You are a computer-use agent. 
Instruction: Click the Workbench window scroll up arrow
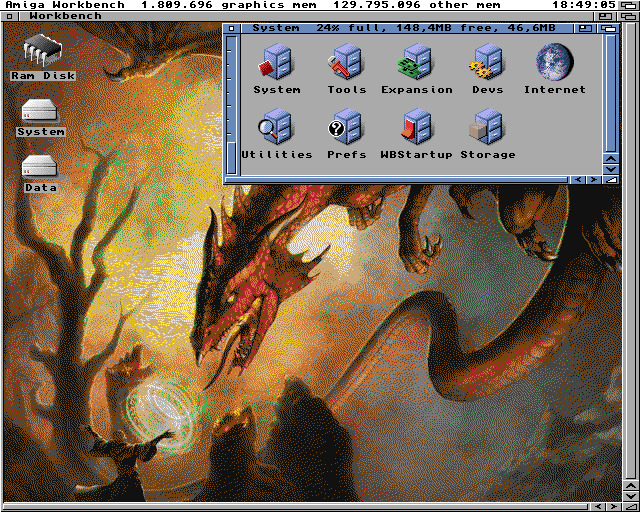[631, 486]
